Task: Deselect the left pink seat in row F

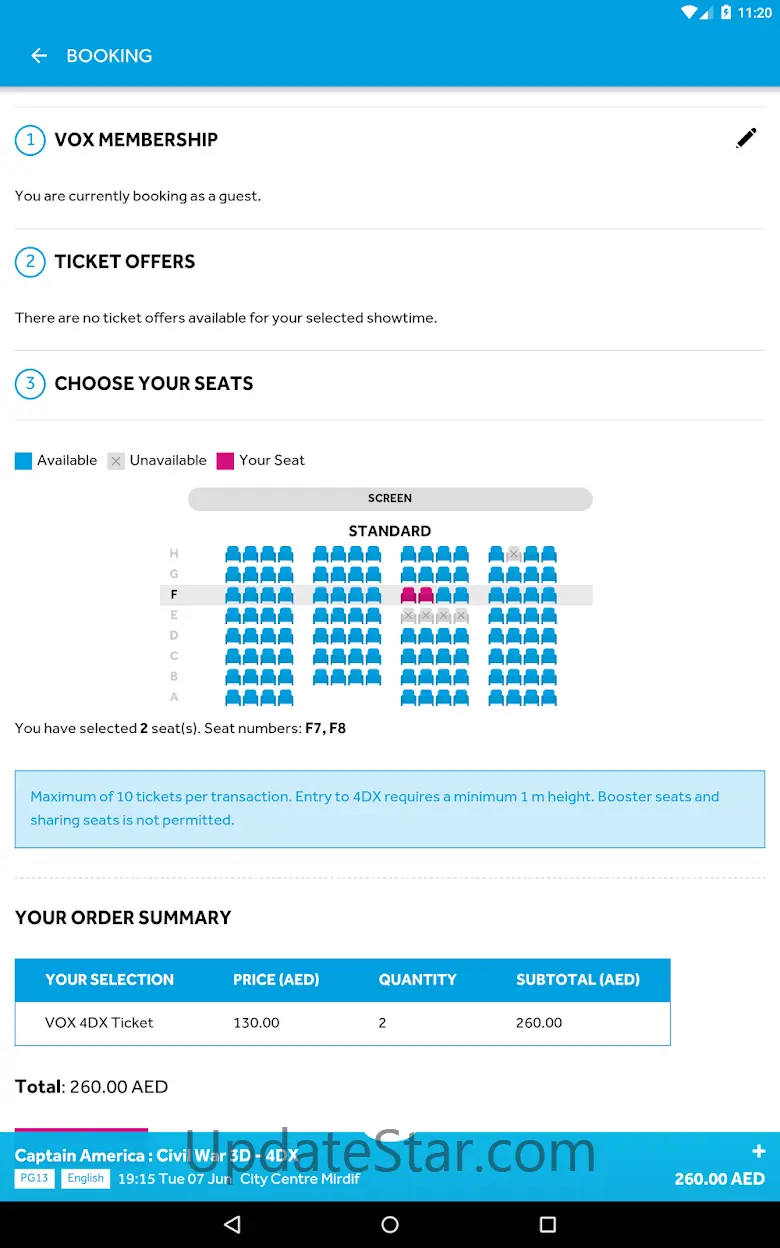Action: [x=408, y=595]
